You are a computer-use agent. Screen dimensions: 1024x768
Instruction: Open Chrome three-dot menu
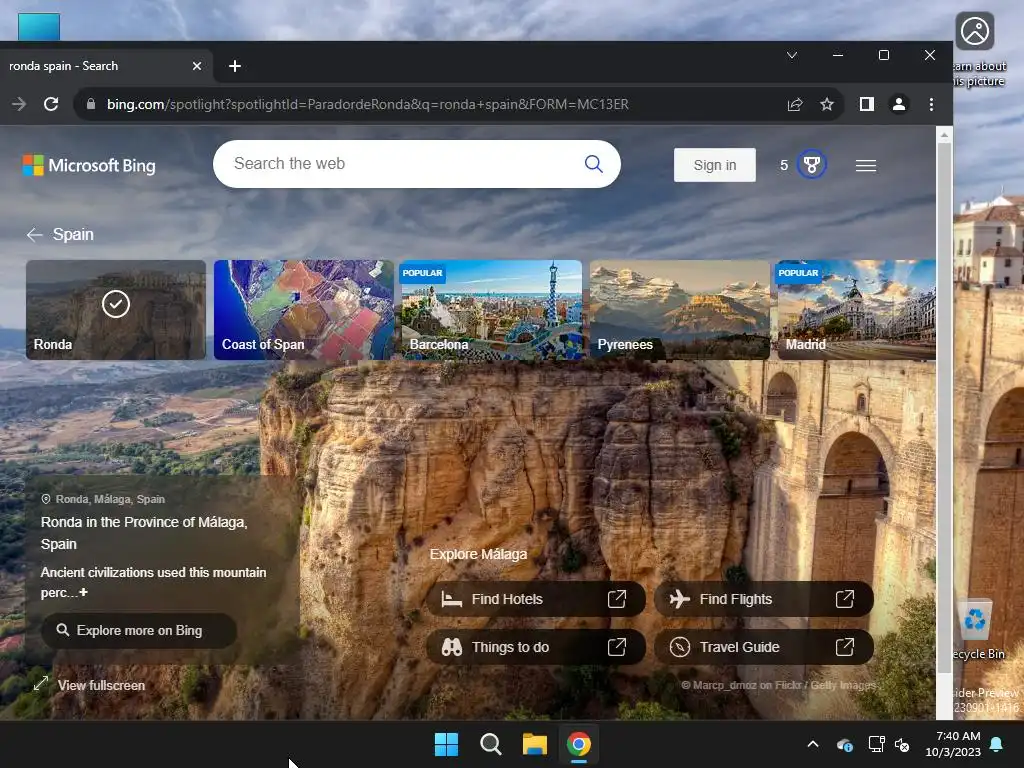tap(931, 104)
